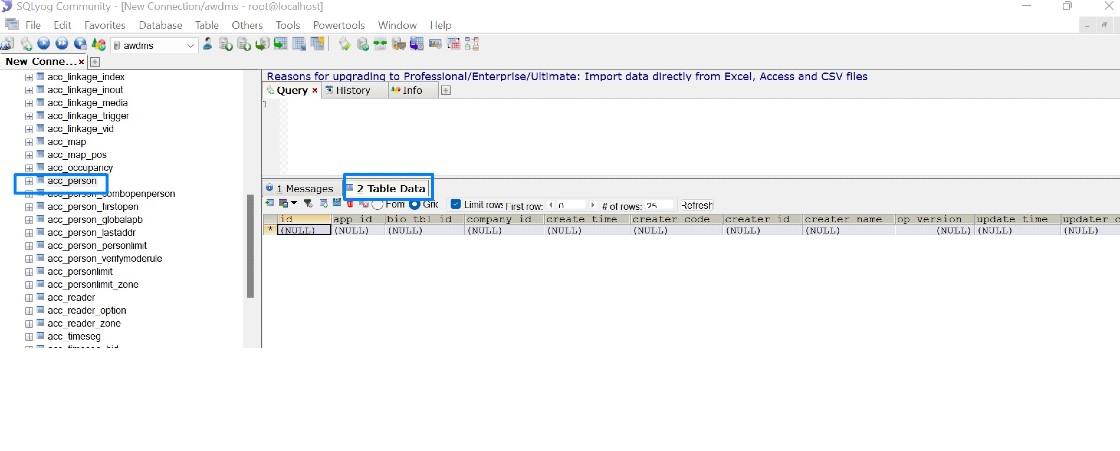
Task: Click the Filter funnel icon in data toolbar
Action: [308, 204]
